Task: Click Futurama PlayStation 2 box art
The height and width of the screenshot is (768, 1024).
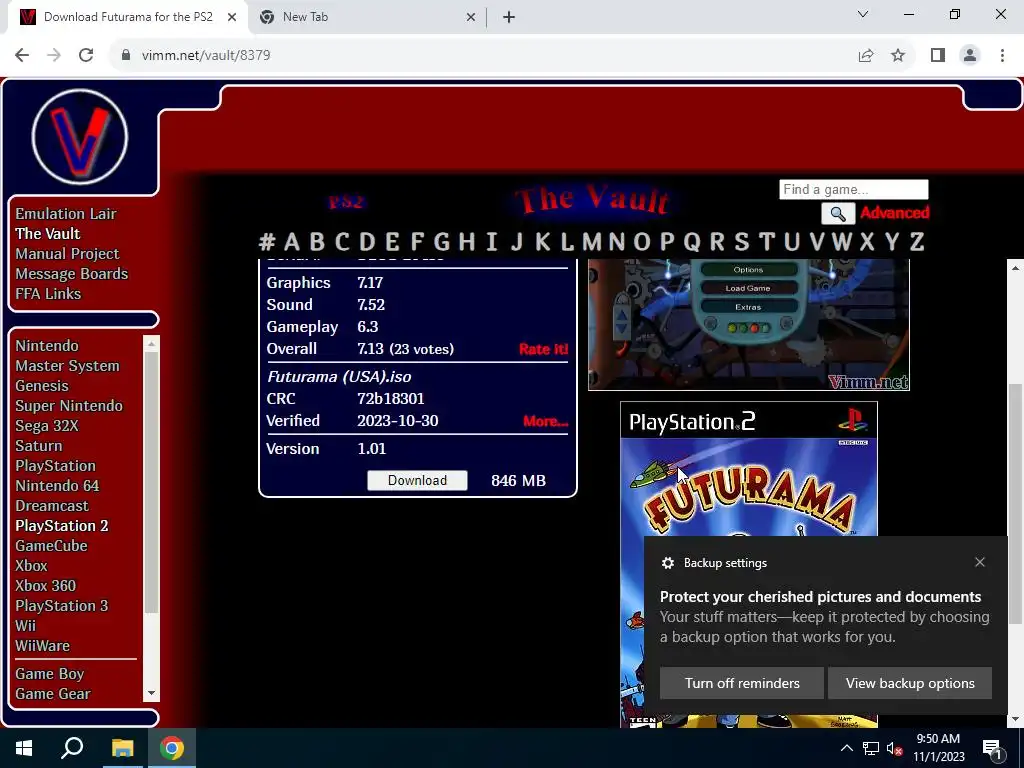Action: [x=748, y=564]
